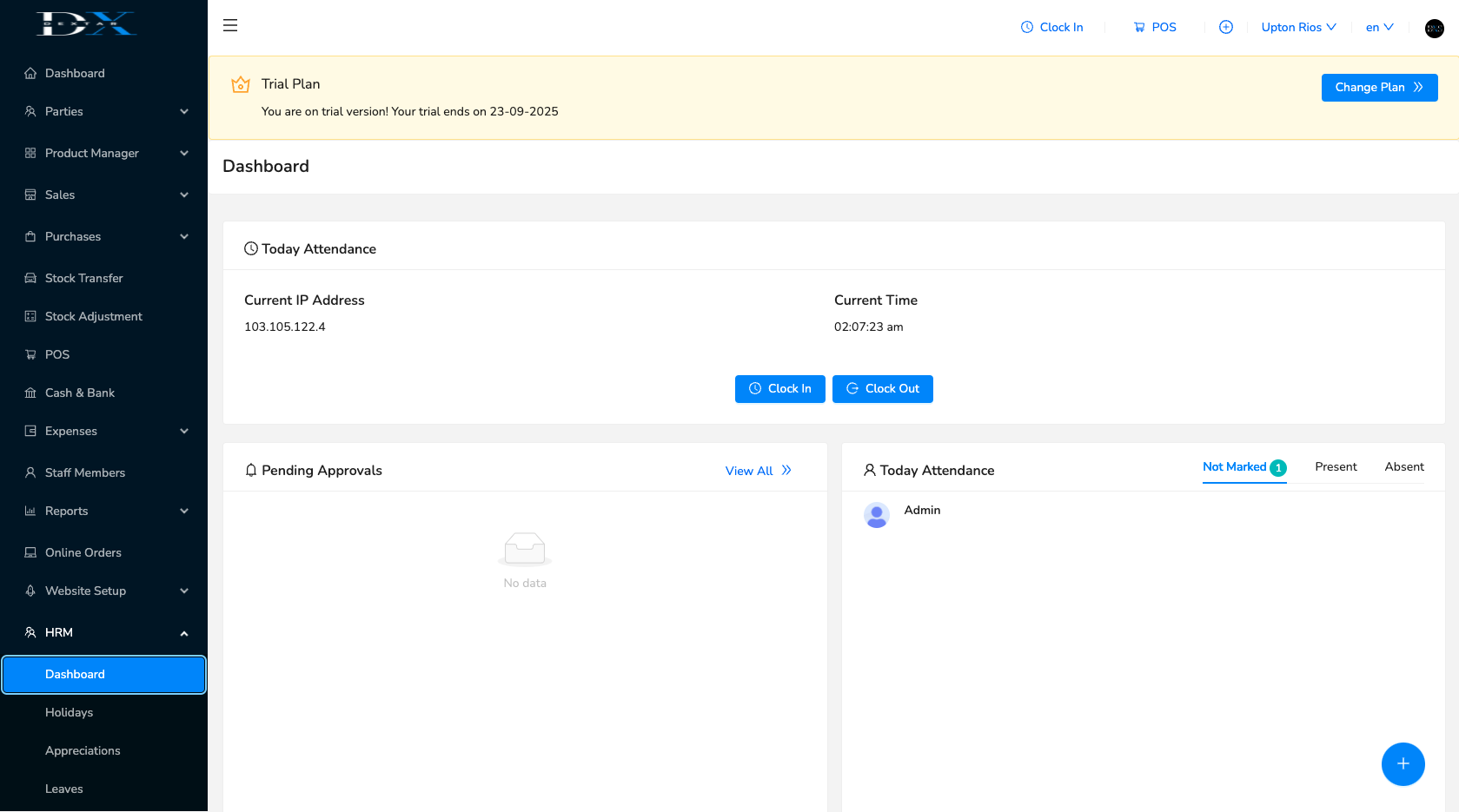Open Holidays in the HRM submenu
This screenshot has height=812, width=1459.
(70, 712)
